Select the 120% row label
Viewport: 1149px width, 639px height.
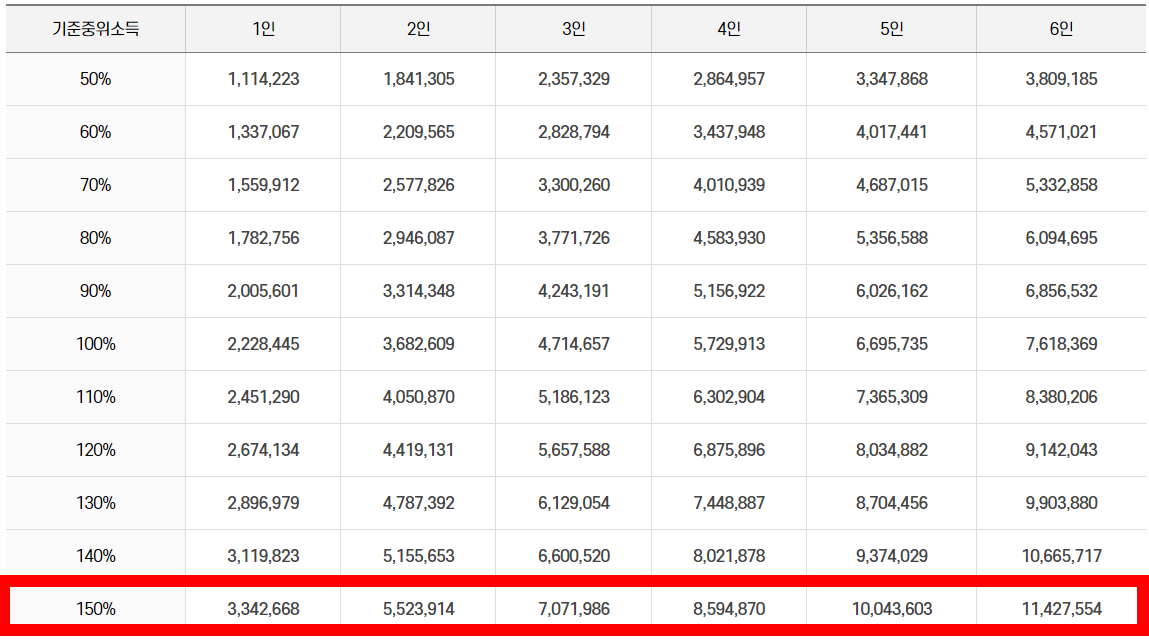pos(95,450)
